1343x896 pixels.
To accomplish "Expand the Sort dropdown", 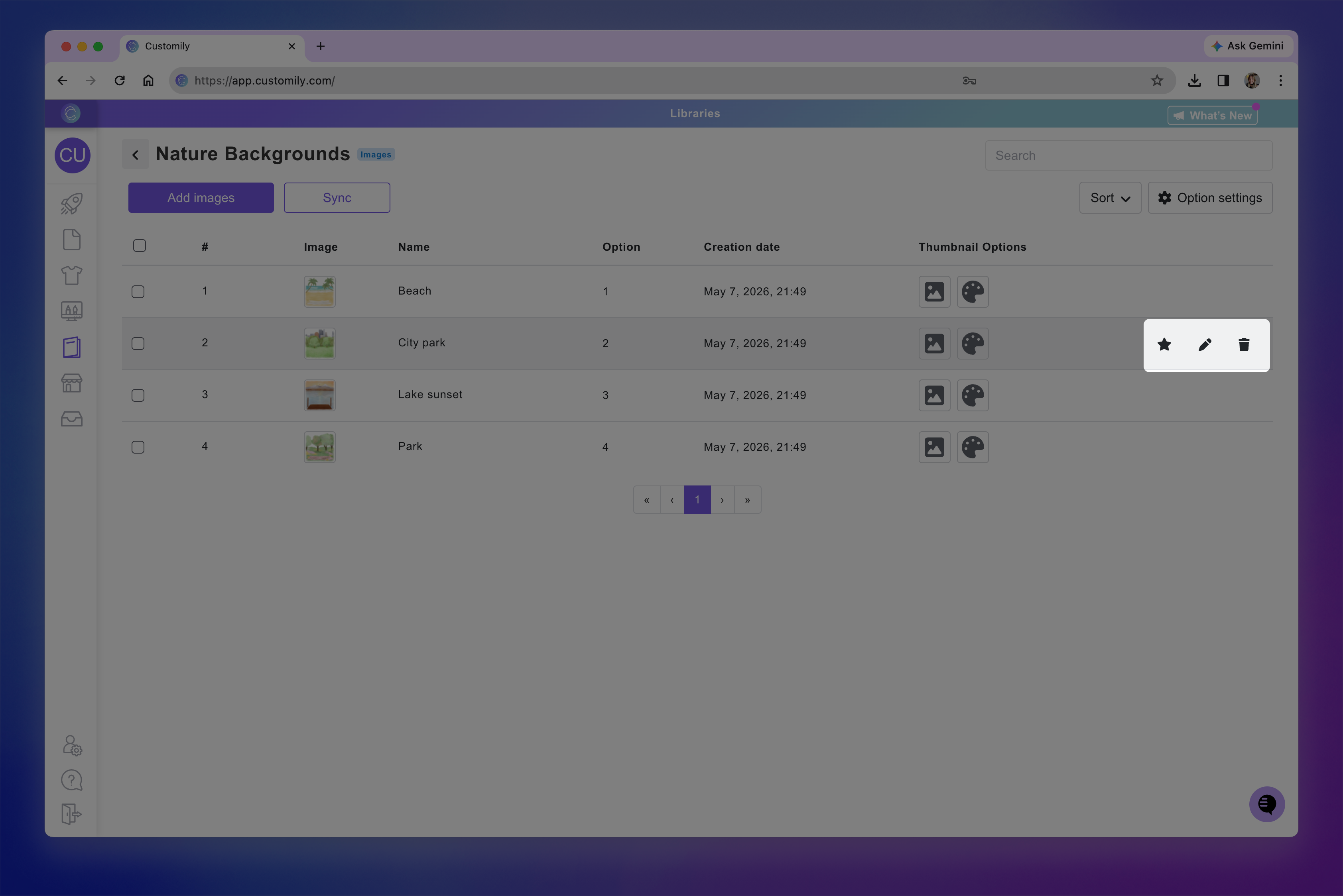I will (1110, 198).
